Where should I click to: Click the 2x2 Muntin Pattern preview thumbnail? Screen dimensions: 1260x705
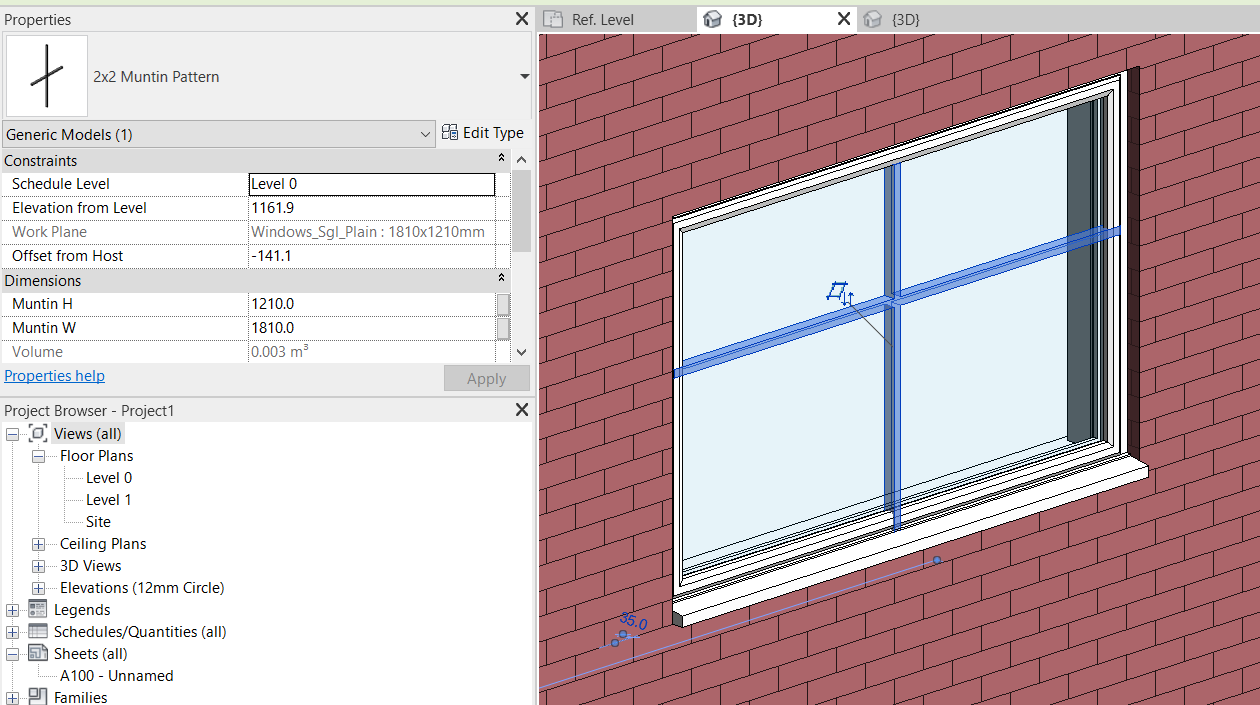click(x=46, y=75)
